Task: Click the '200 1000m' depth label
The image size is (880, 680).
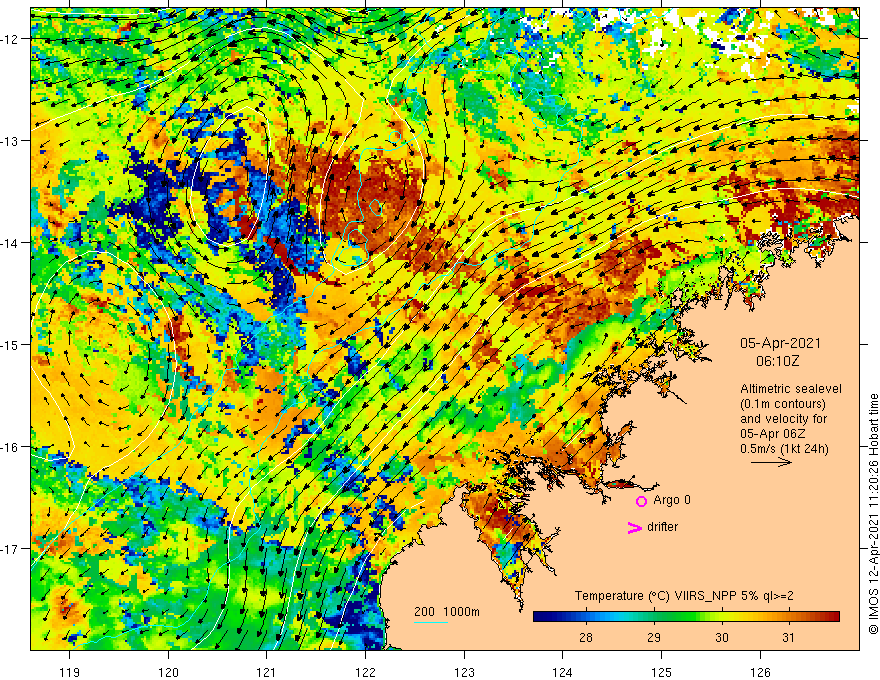Action: click(x=447, y=612)
